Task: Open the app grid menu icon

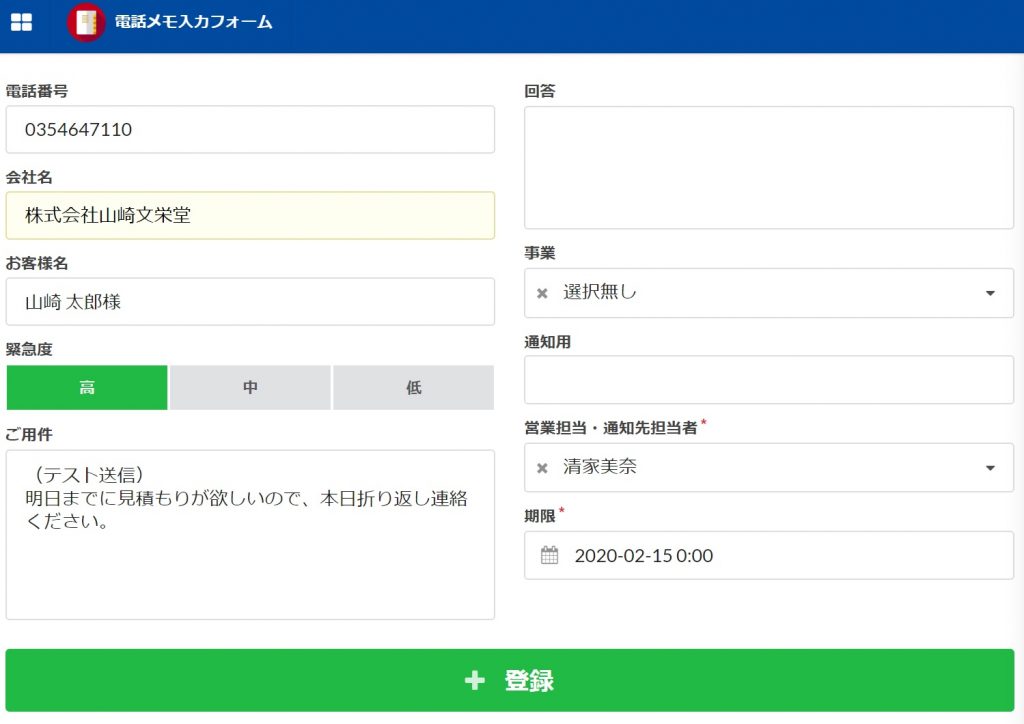Action: click(21, 22)
